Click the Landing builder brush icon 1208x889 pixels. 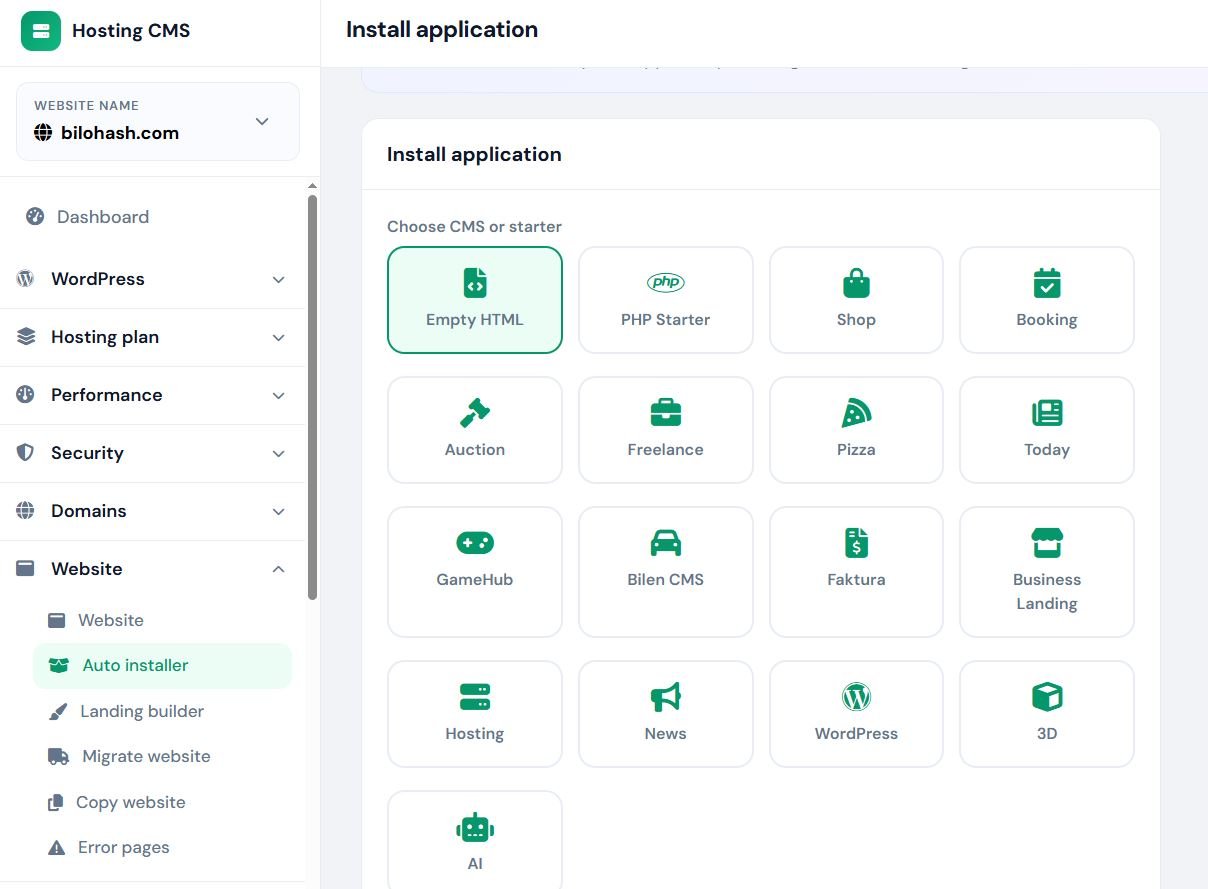[x=59, y=712]
